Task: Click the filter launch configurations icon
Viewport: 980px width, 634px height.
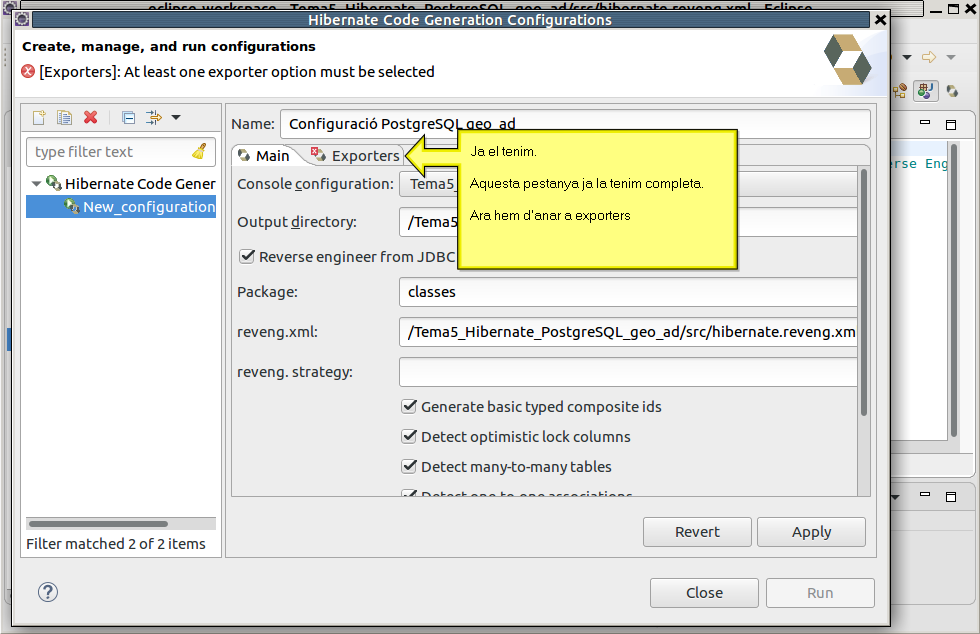Action: point(153,117)
